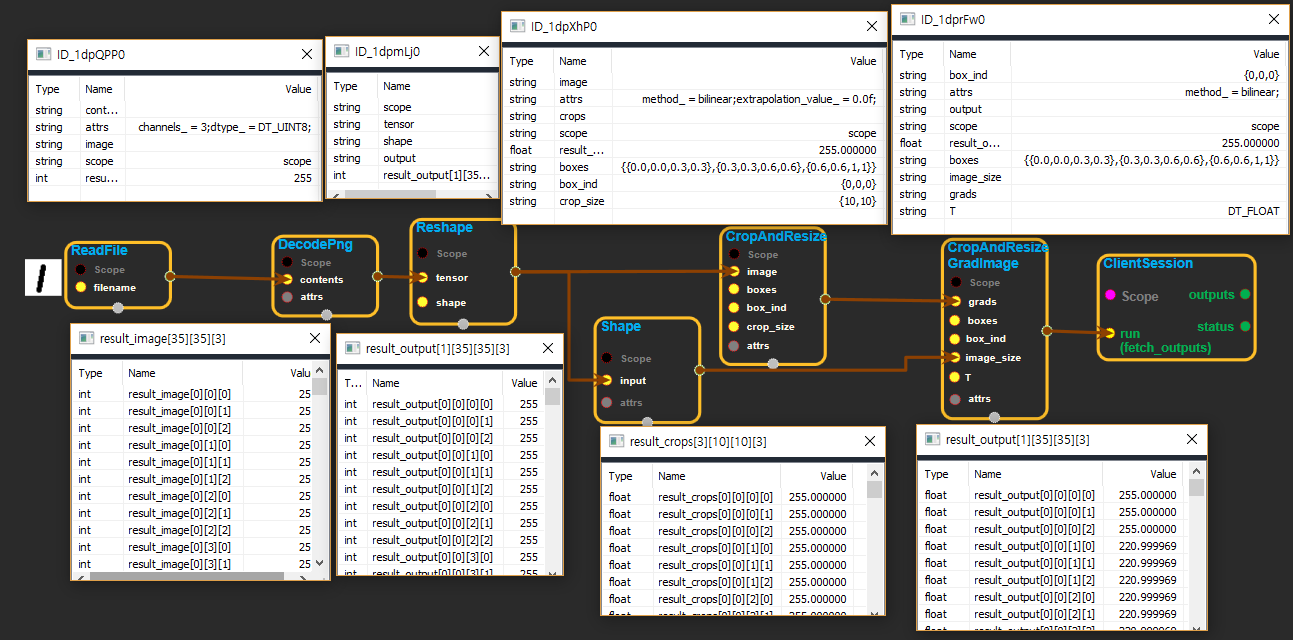The height and width of the screenshot is (640, 1293).
Task: Click the green outputs pin on ClientSession
Action: tap(1244, 295)
